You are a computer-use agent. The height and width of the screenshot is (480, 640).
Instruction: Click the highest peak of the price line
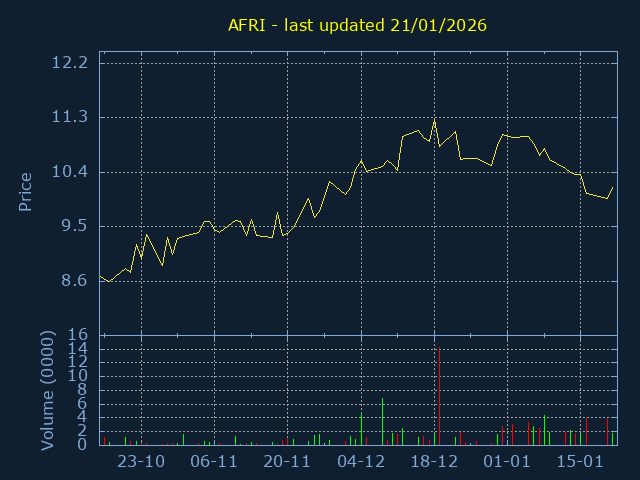pos(434,121)
